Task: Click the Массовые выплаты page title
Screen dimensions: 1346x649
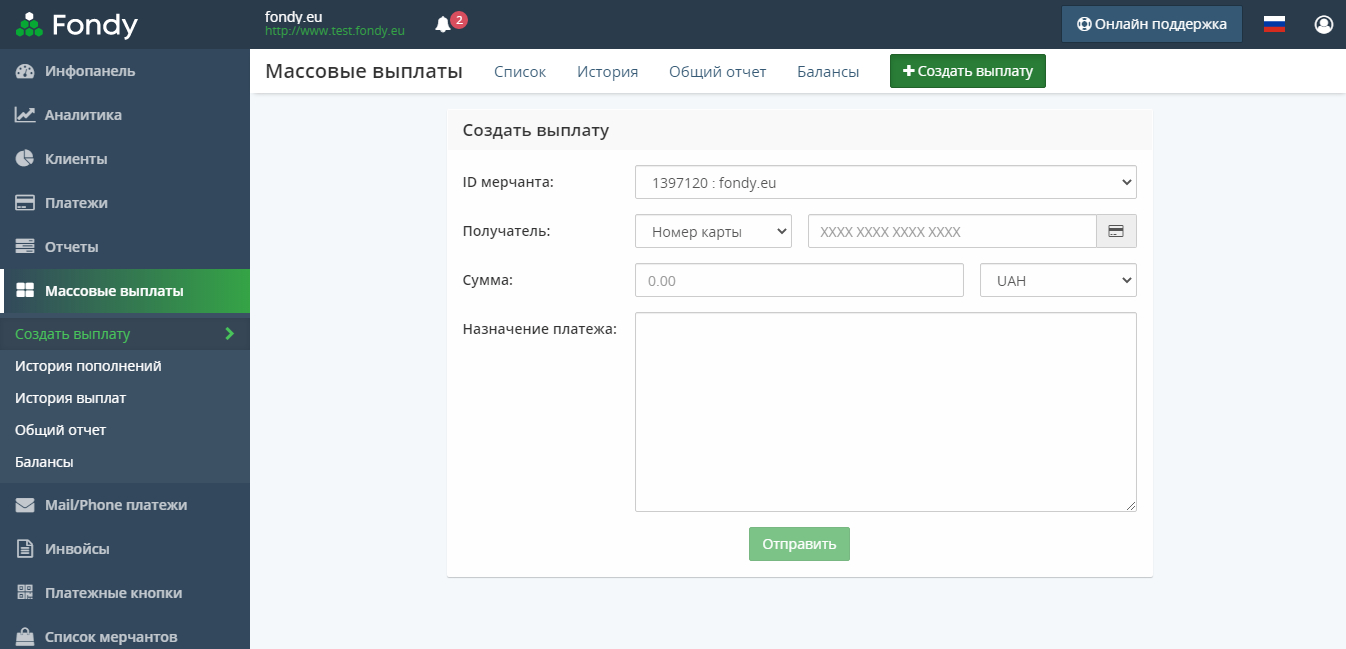Action: coord(364,71)
